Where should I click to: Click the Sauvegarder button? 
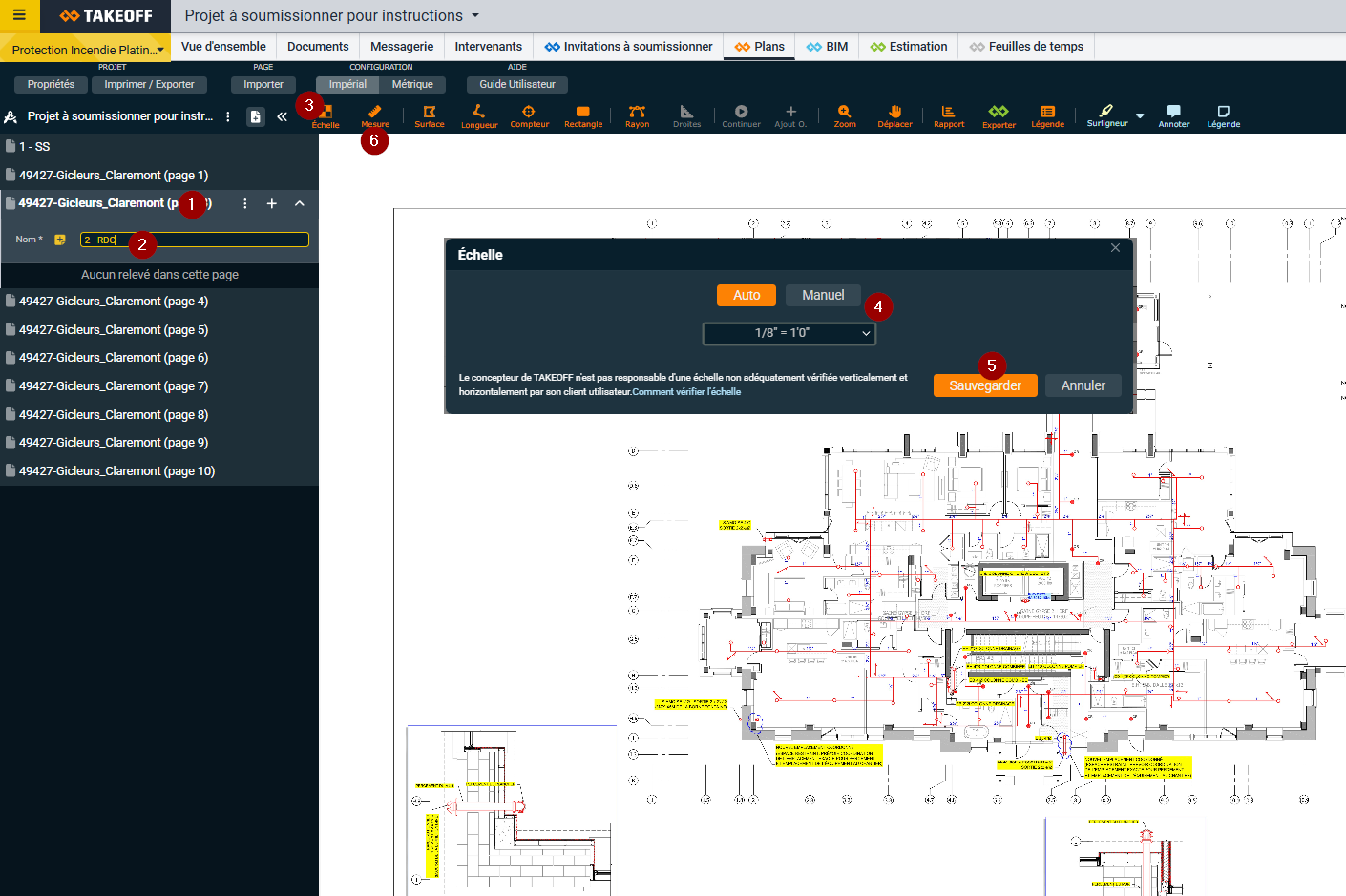pos(984,385)
